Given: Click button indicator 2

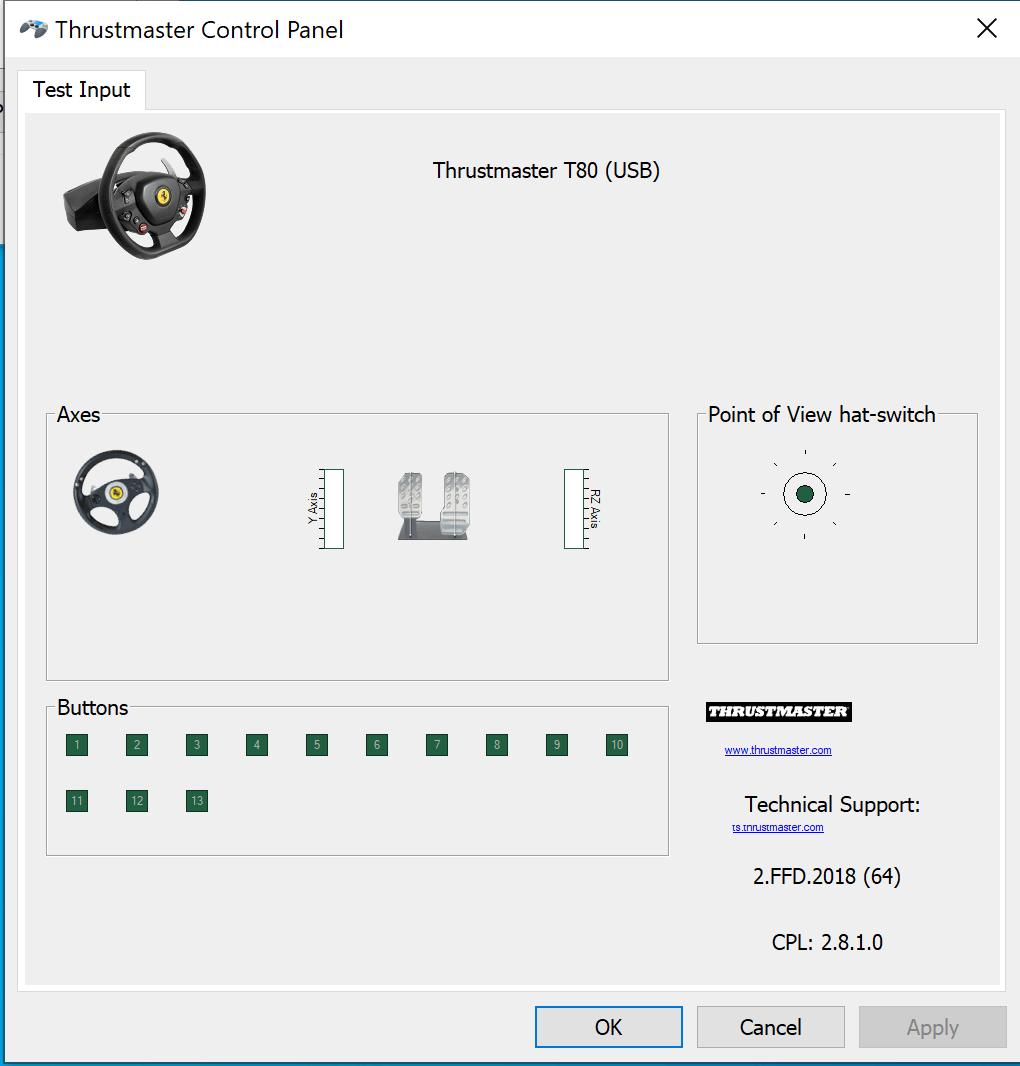Looking at the screenshot, I should pyautogui.click(x=137, y=744).
